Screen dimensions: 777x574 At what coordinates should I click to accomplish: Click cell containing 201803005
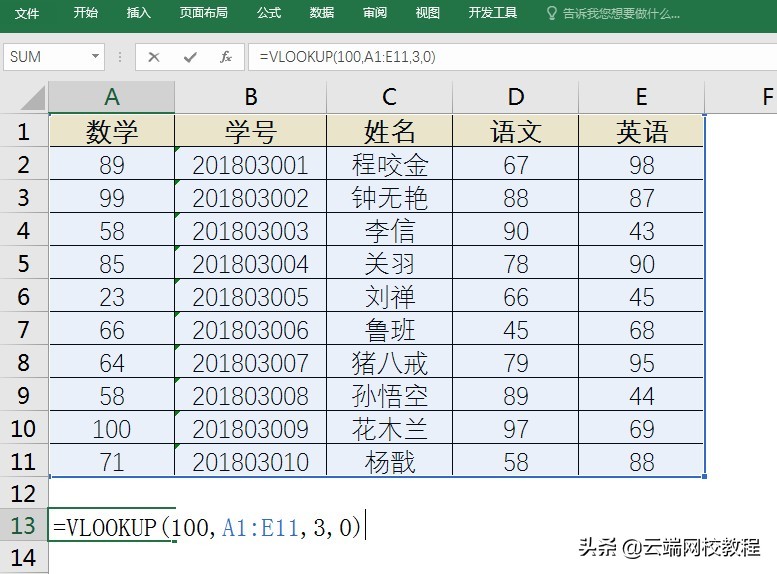pyautogui.click(x=251, y=296)
